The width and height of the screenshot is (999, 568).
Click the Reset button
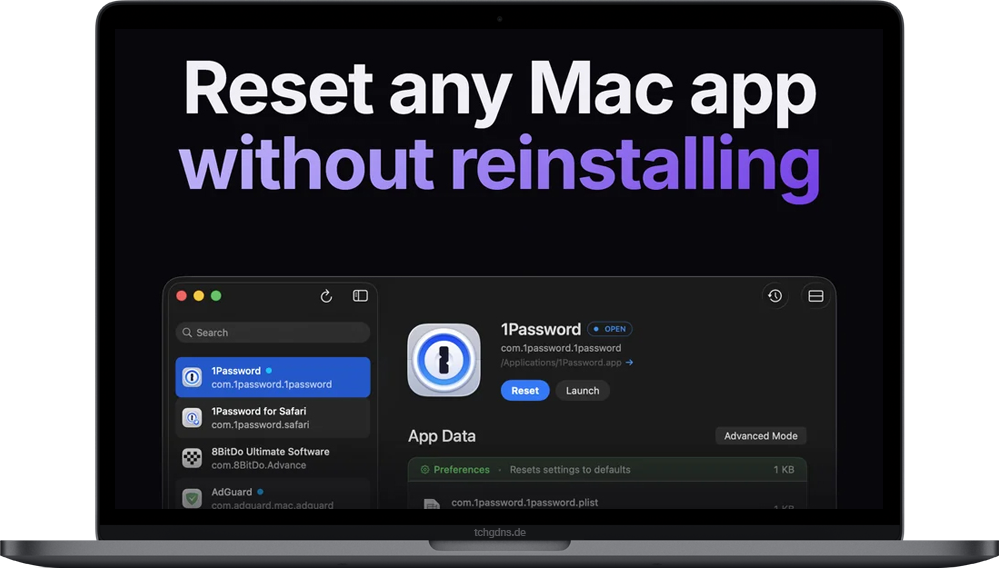(525, 390)
